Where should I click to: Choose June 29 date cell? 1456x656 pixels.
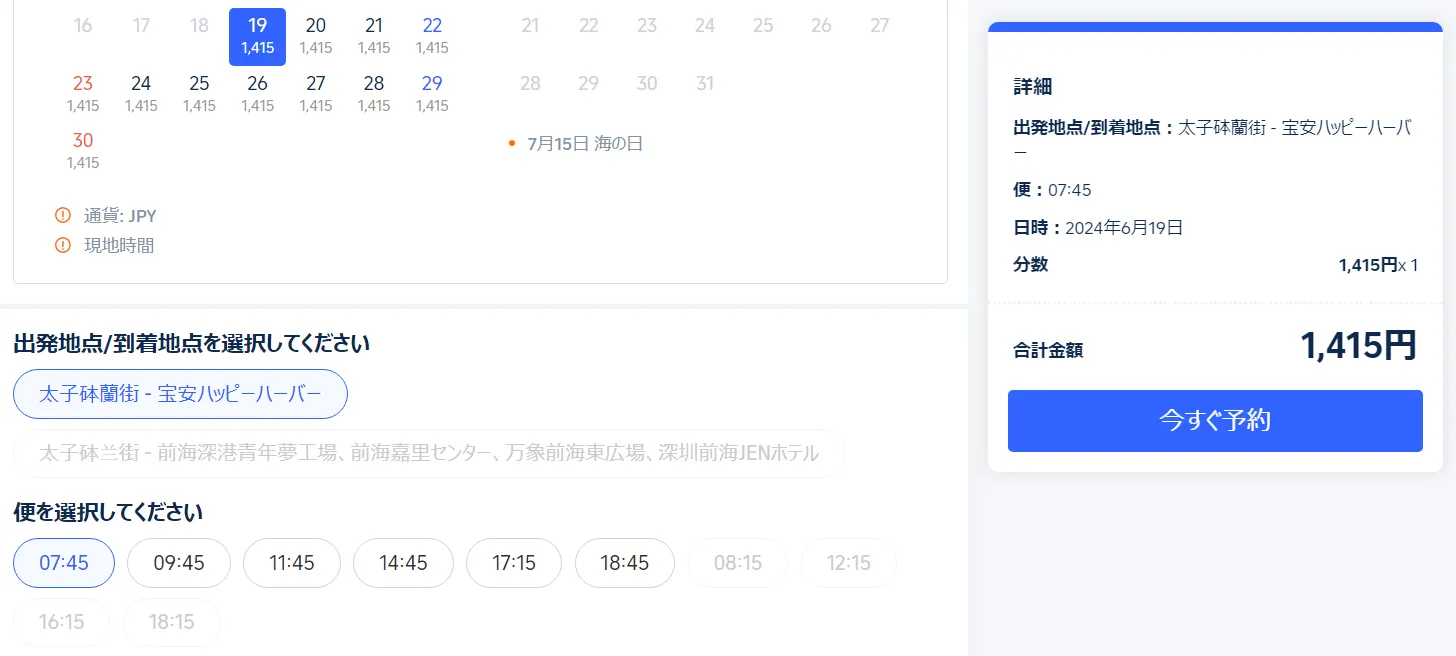point(432,93)
